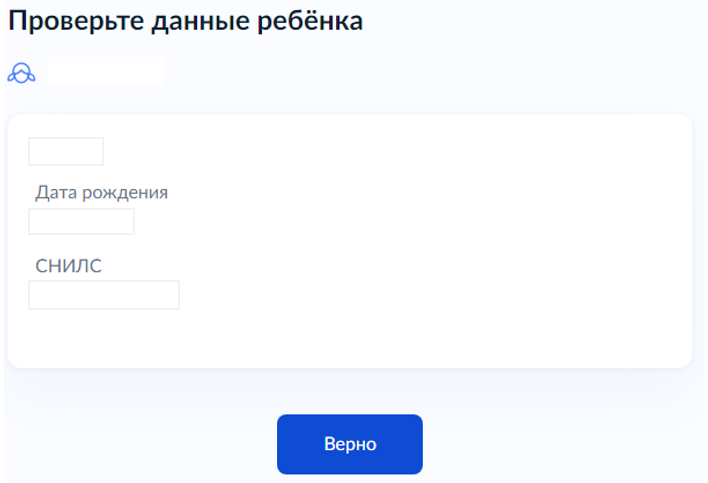Viewport: 708px width, 483px height.
Task: Click the child's name next to the avatar
Action: pyautogui.click(x=104, y=71)
